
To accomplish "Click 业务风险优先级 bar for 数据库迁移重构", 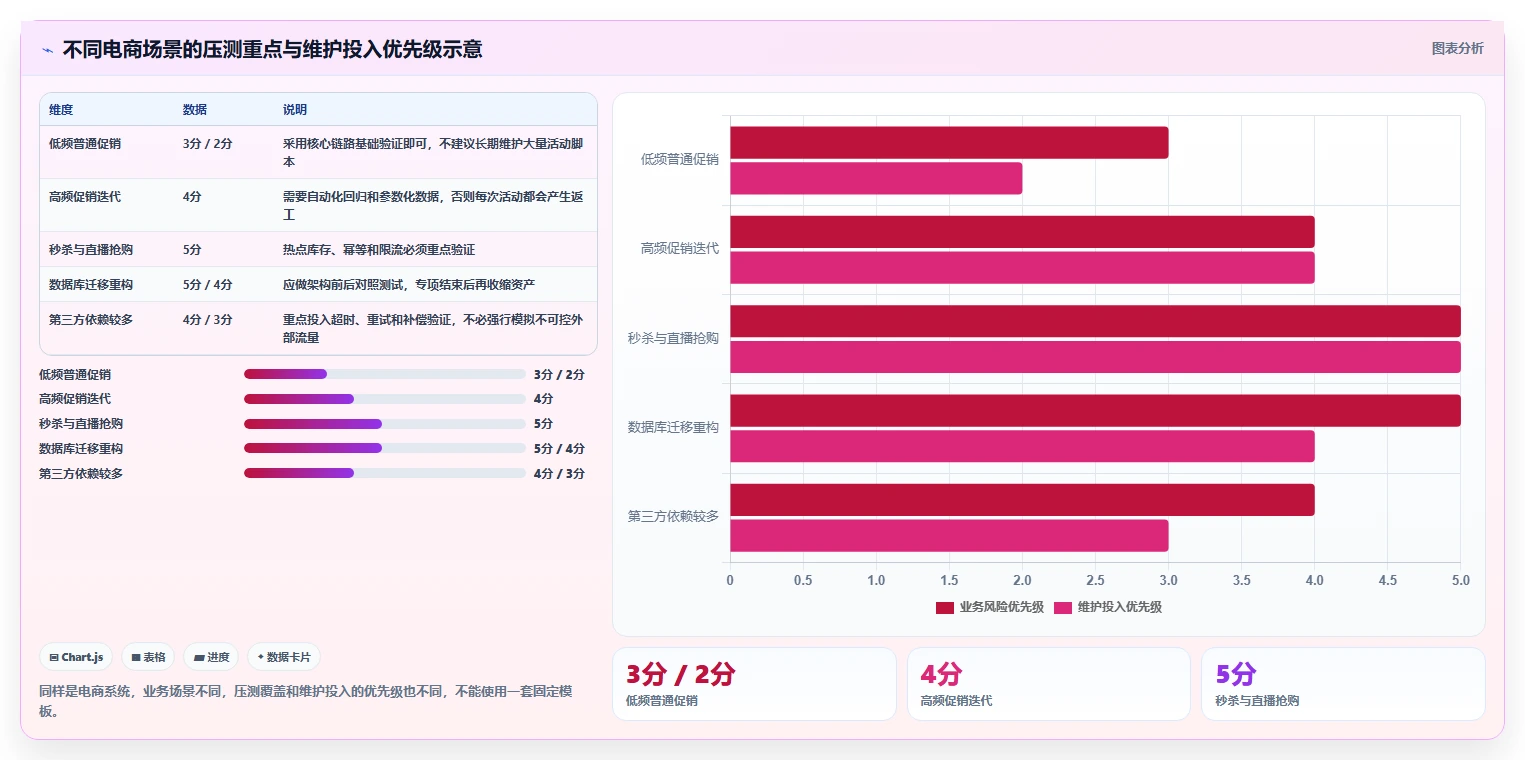I will click(x=1095, y=410).
